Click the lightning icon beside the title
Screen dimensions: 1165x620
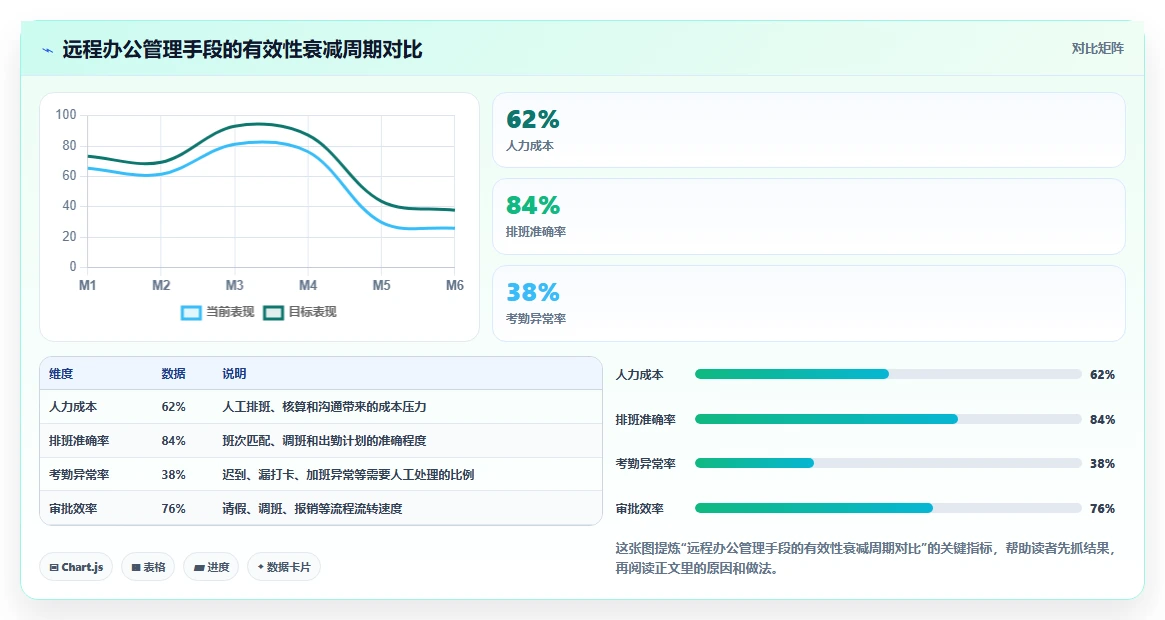(48, 51)
